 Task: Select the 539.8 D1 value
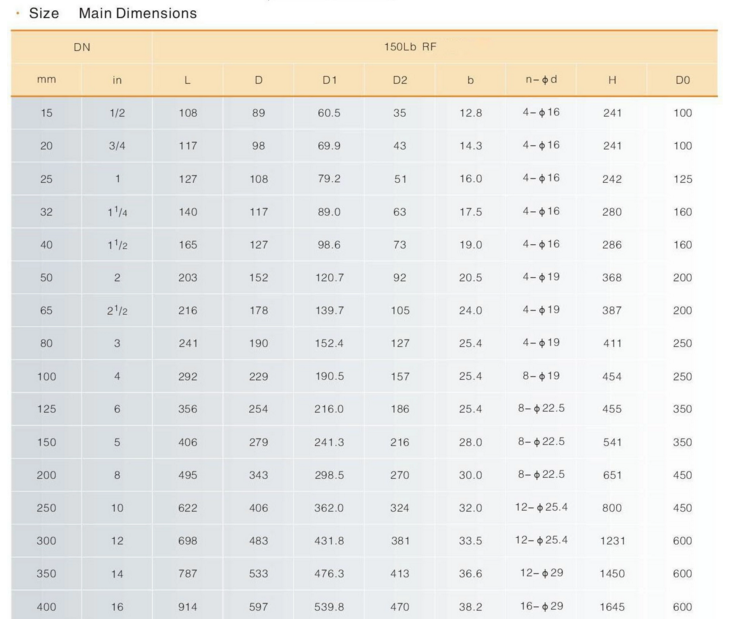[x=329, y=607]
